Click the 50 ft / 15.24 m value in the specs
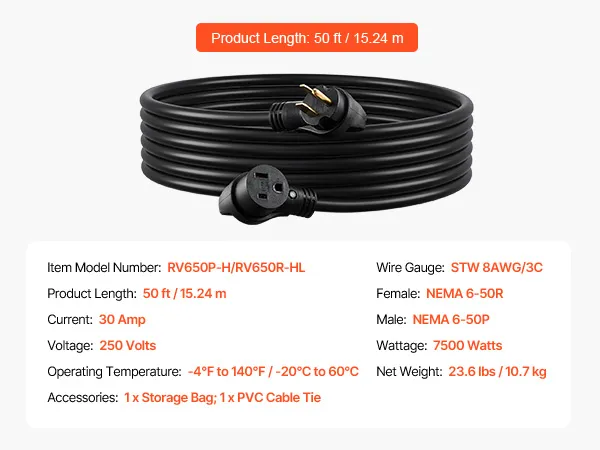Image resolution: width=600 pixels, height=450 pixels. (x=184, y=293)
